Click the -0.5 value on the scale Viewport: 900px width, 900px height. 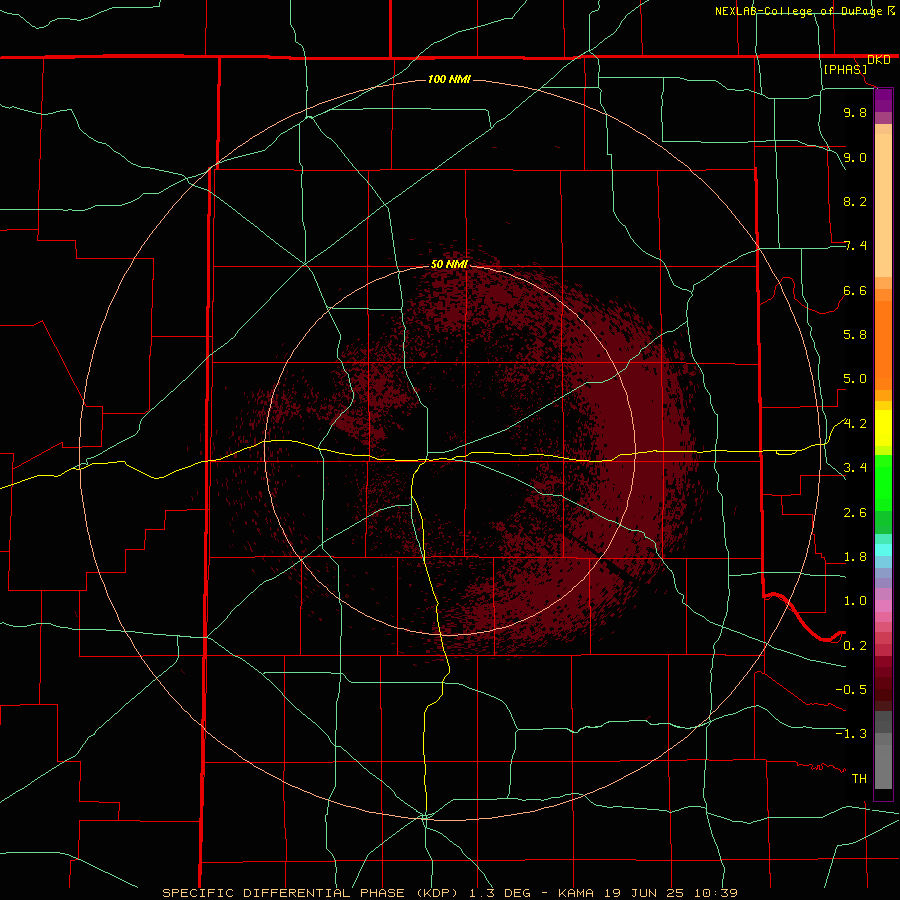click(851, 690)
